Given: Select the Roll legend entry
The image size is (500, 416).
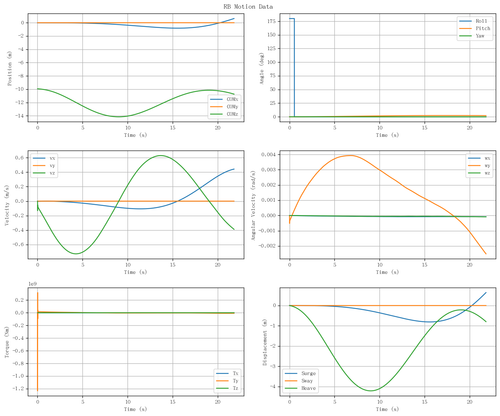Looking at the screenshot, I should pyautogui.click(x=473, y=21).
